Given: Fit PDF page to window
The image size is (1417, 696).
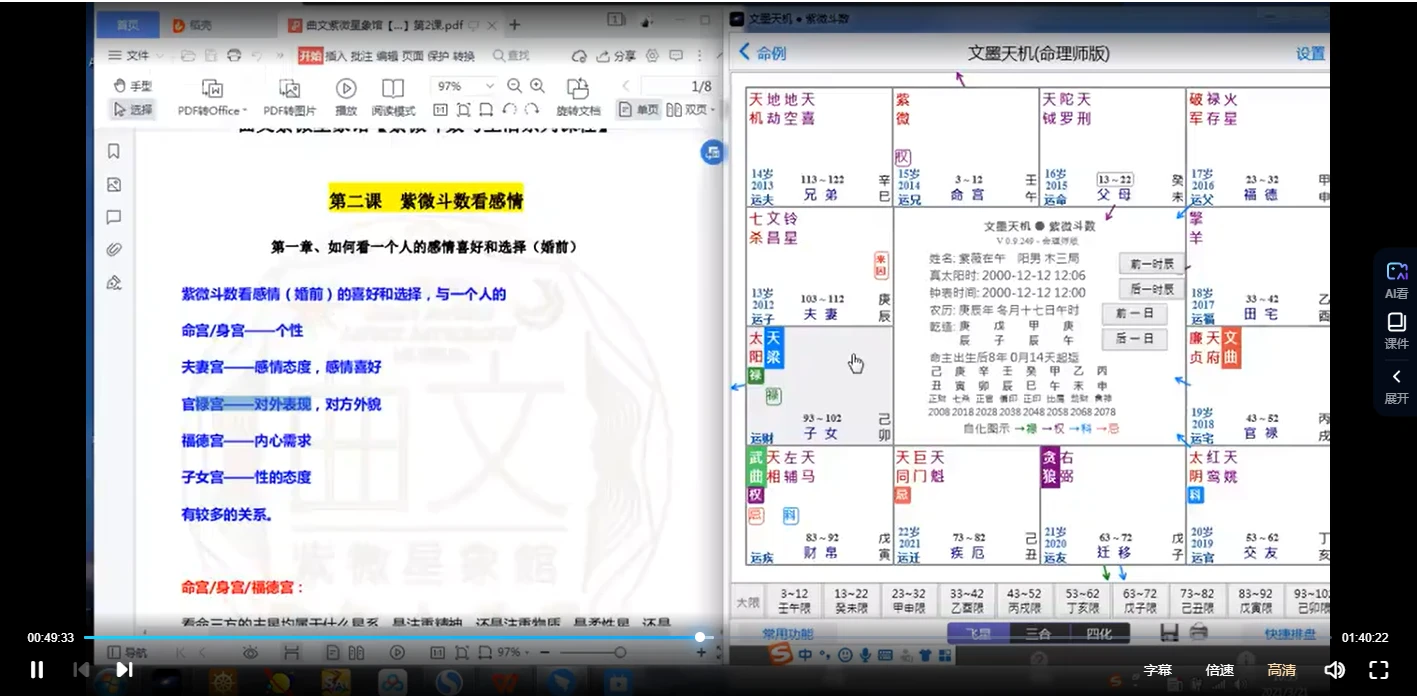Looking at the screenshot, I should click(463, 110).
